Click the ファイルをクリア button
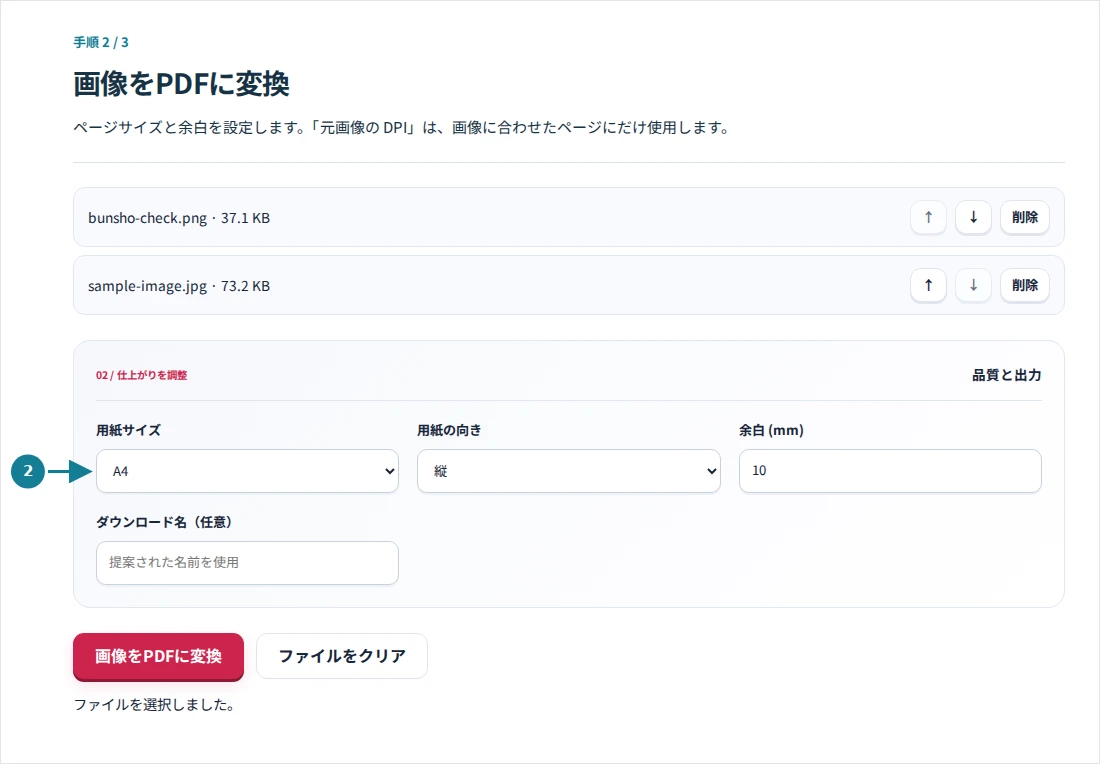 (342, 656)
